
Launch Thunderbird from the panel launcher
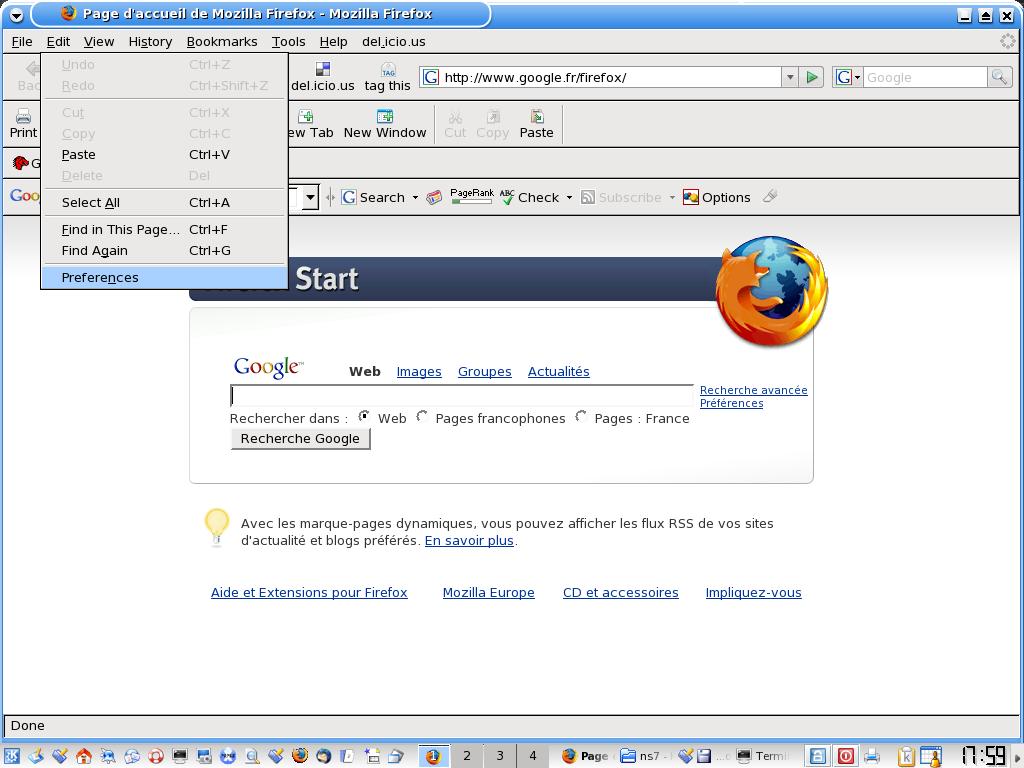(323, 756)
